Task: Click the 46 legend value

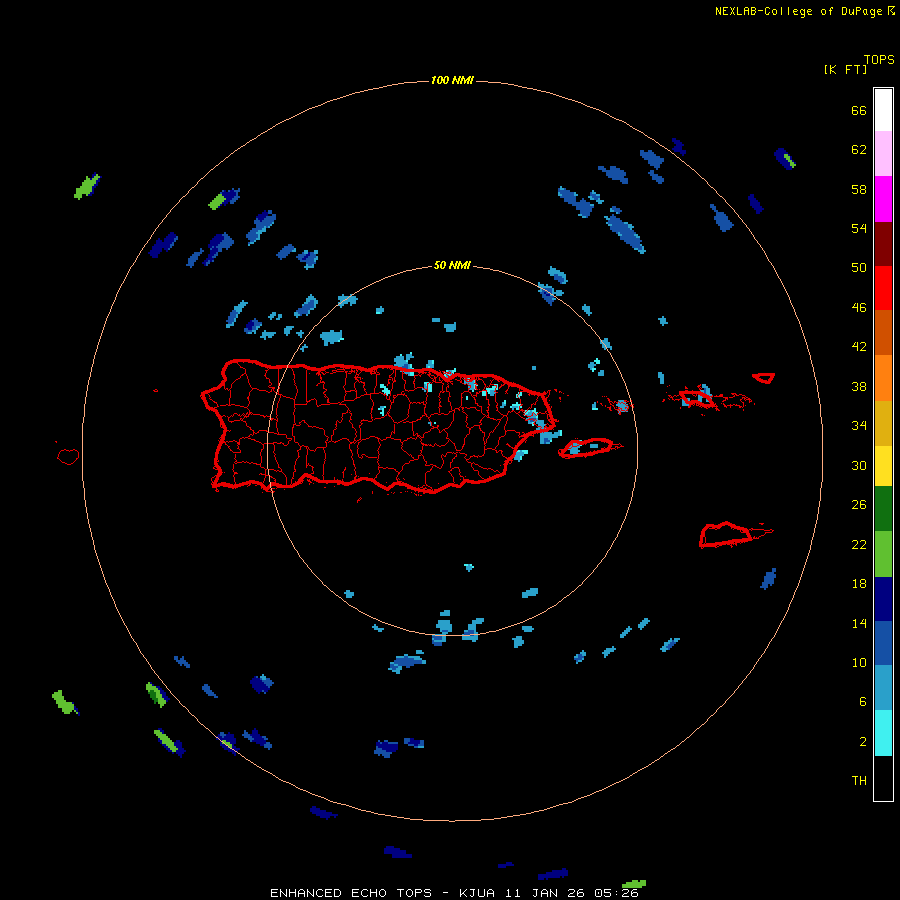Action: click(859, 308)
